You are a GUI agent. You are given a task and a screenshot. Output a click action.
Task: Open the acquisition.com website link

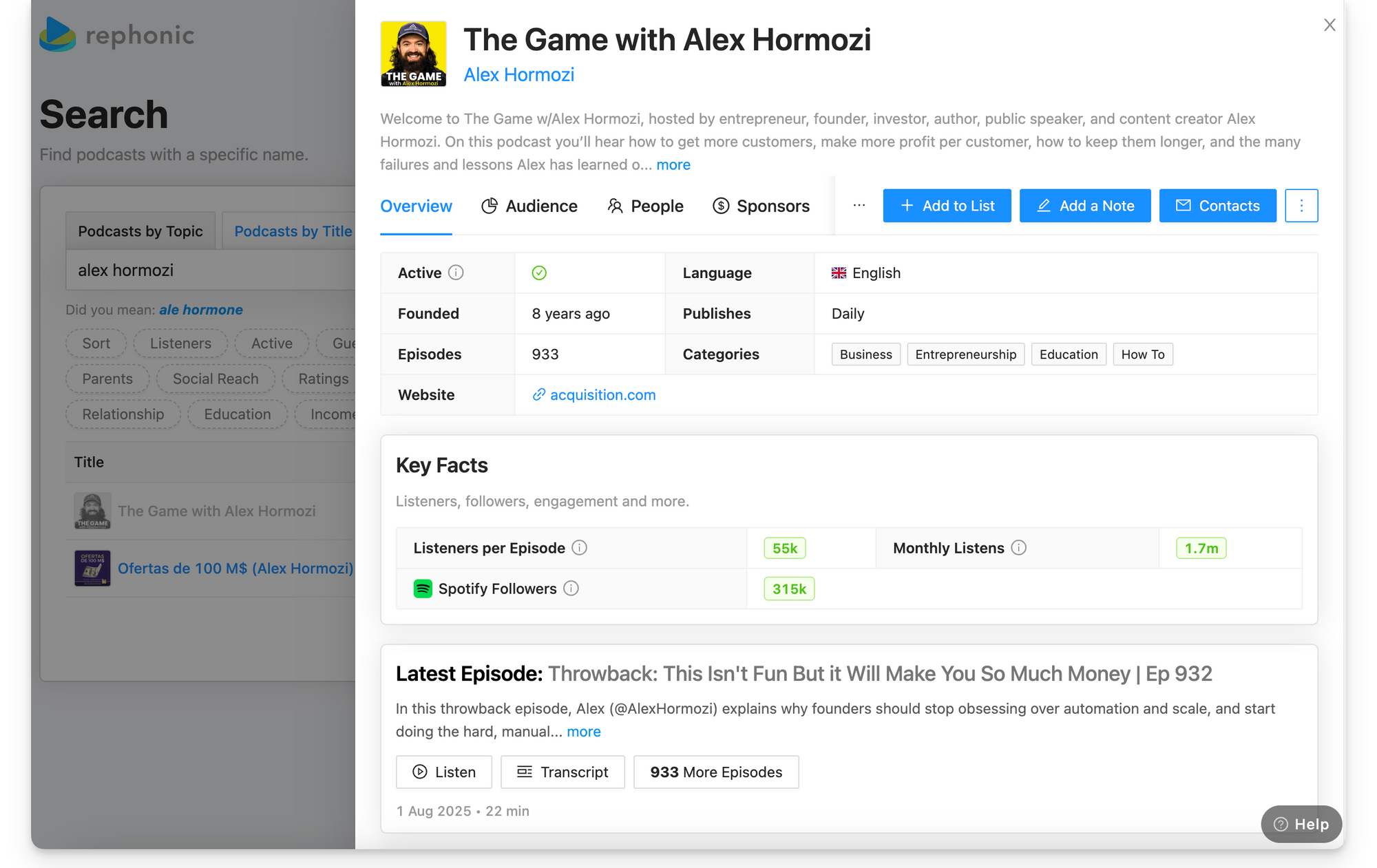coord(594,395)
